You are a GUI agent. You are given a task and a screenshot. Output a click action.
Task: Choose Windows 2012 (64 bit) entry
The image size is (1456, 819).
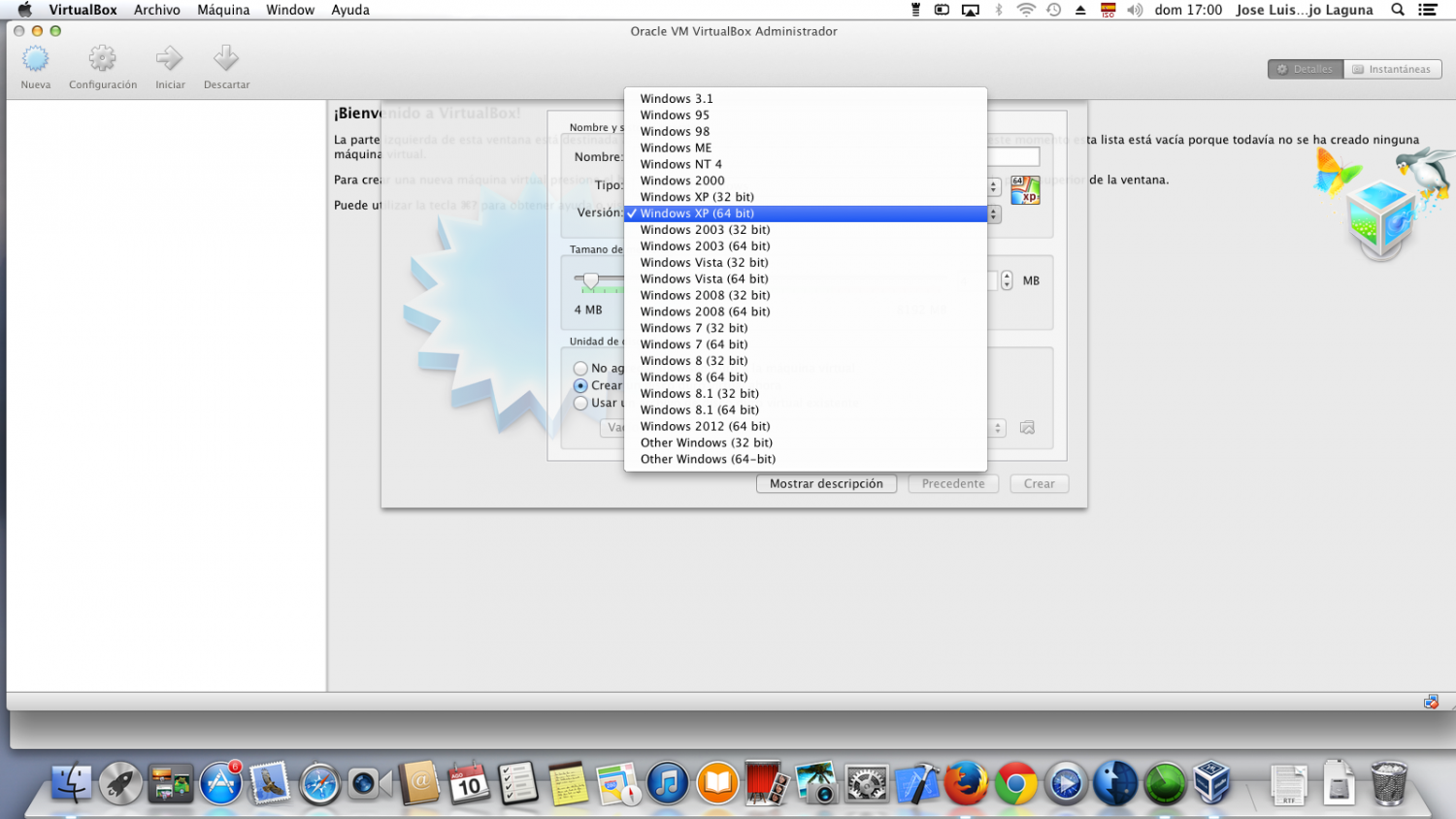[x=806, y=426]
